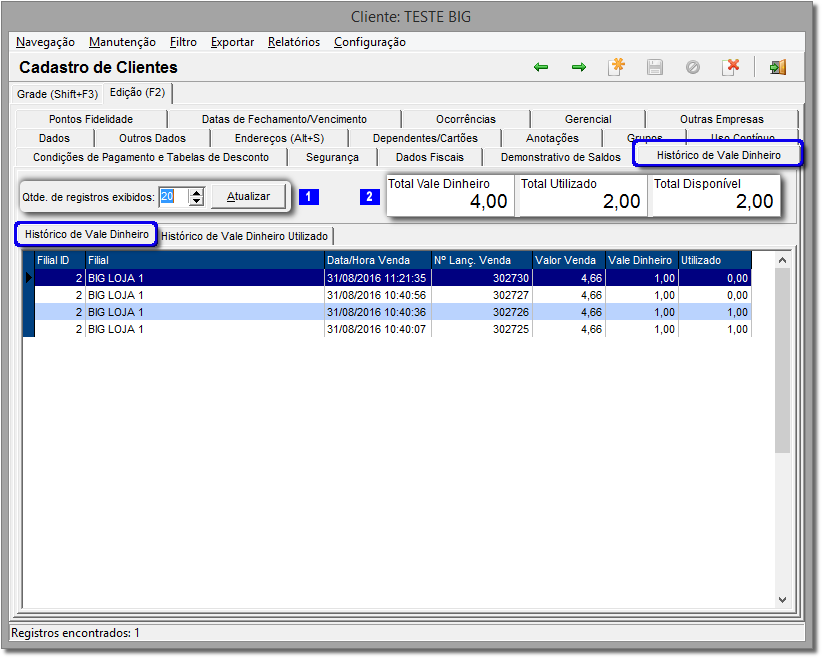Viewport: 822px width, 658px height.
Task: Click the records quantity input field
Action: click(174, 197)
